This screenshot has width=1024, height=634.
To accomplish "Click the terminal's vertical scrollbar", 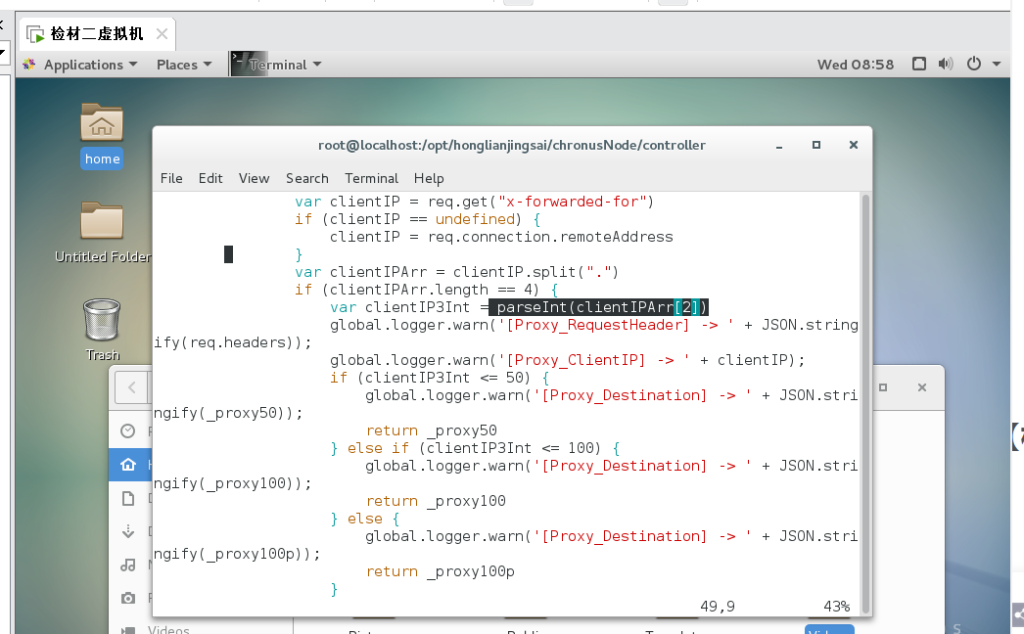I will tap(866, 400).
